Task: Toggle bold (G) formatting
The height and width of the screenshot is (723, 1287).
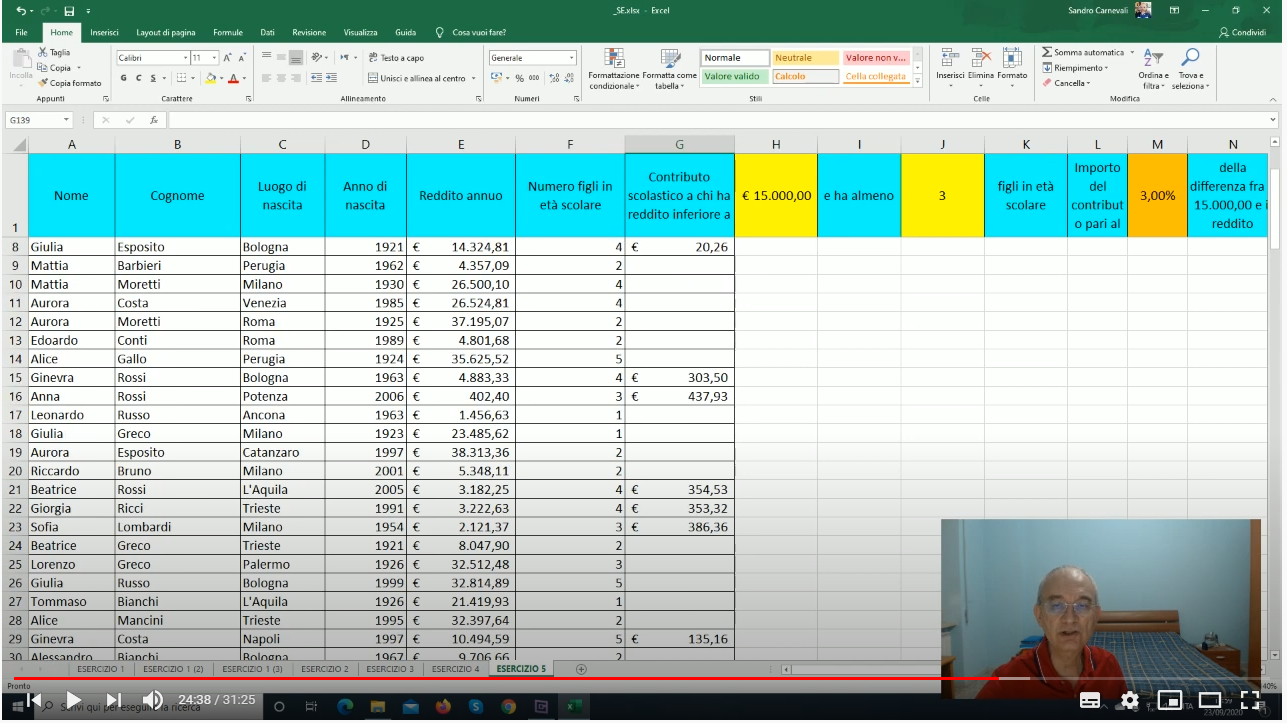Action: click(x=124, y=78)
